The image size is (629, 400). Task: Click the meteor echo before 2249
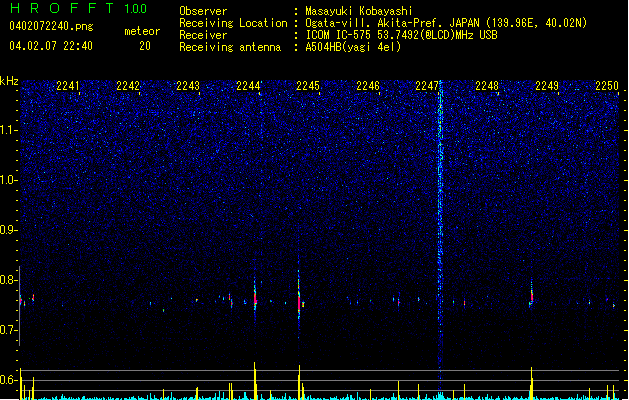coord(532,295)
